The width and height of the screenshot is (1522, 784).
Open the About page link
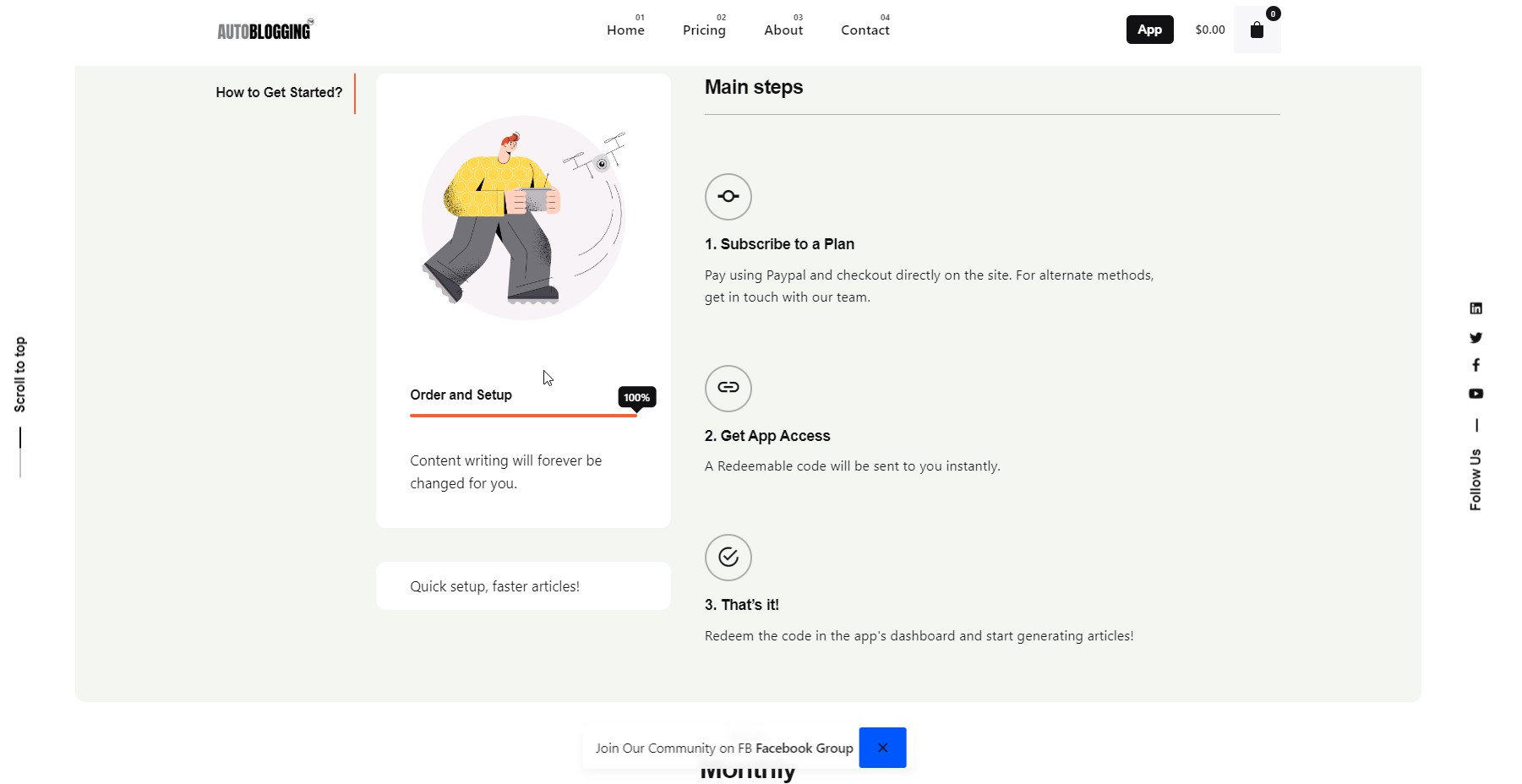pyautogui.click(x=783, y=30)
